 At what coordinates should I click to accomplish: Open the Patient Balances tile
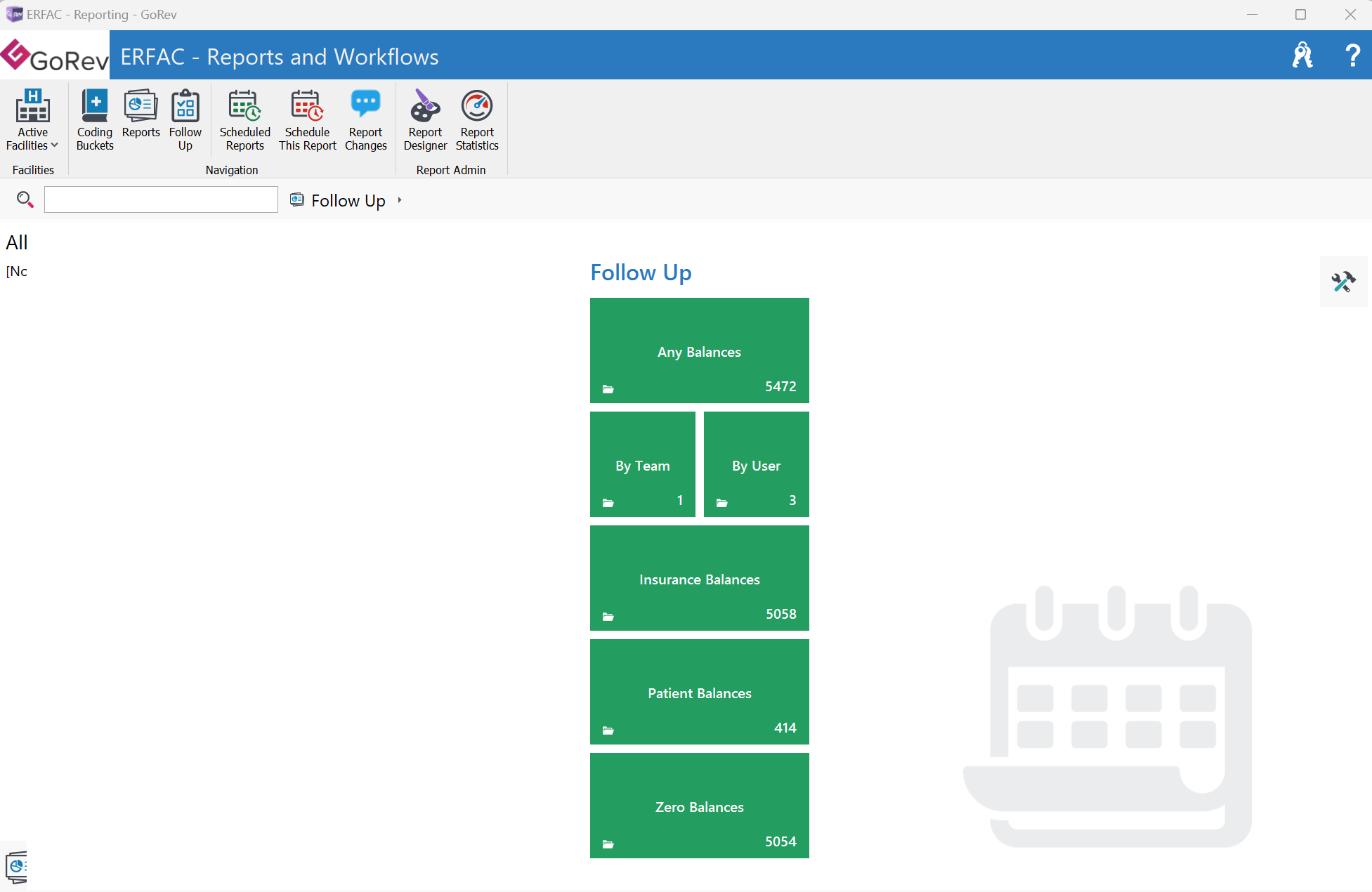[700, 692]
